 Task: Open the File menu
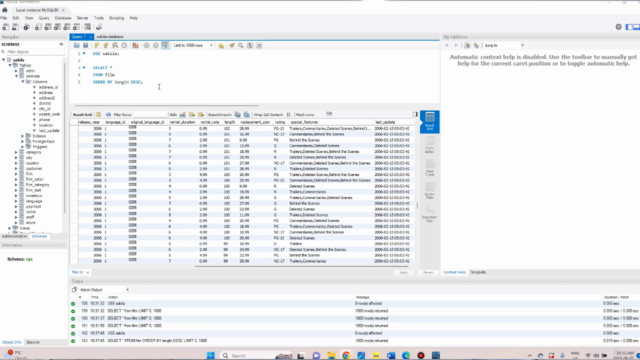4,18
